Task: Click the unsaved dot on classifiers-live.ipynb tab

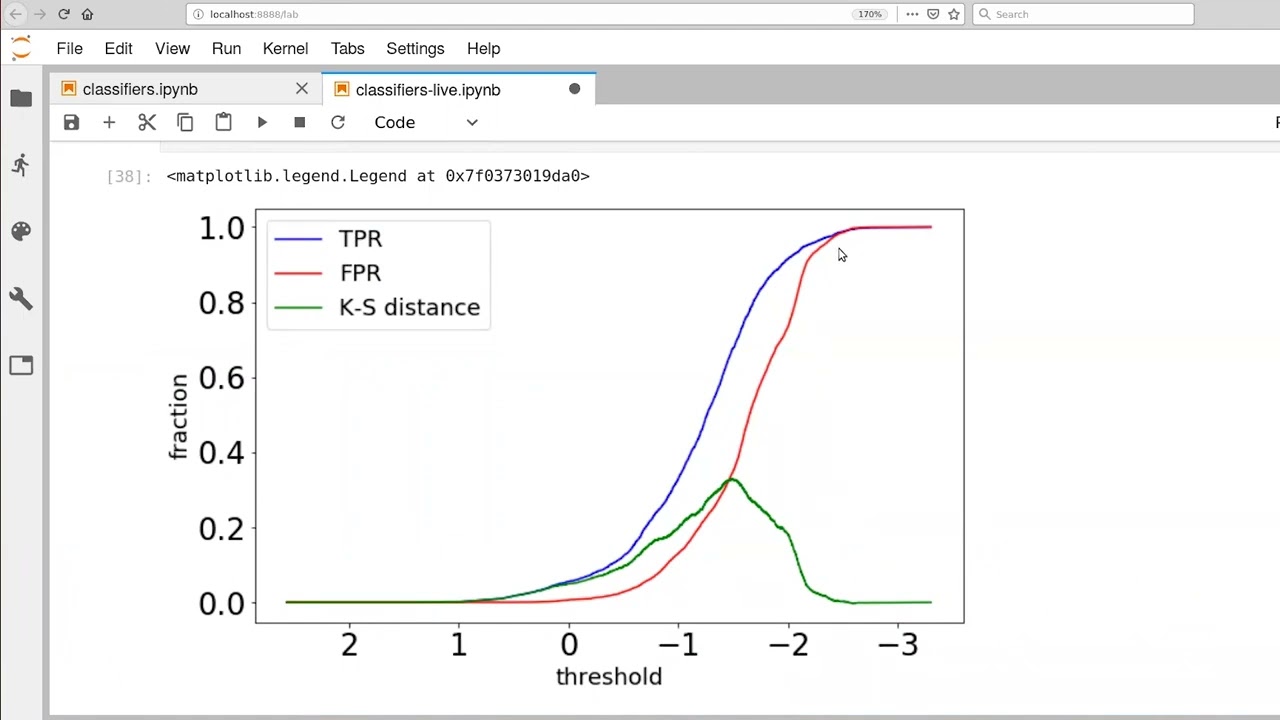Action: click(574, 89)
